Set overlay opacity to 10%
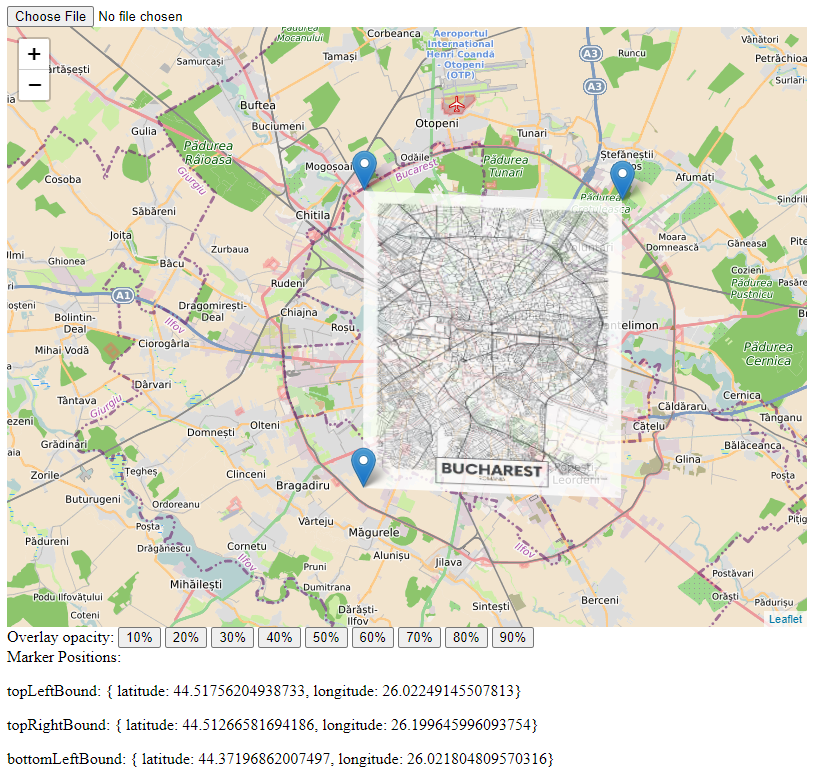Viewport: 824px width, 777px height. [139, 638]
